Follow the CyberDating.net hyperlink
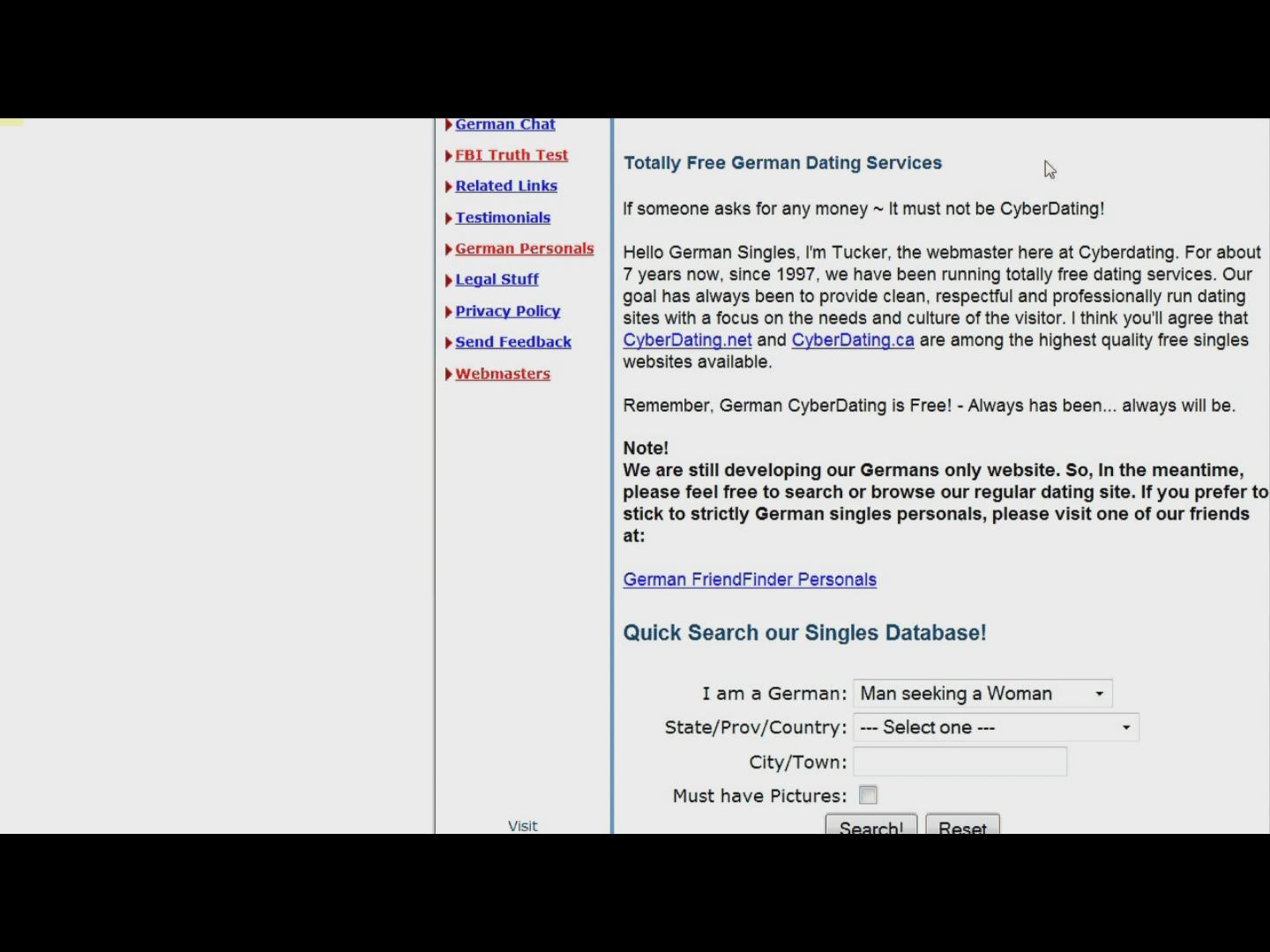 point(687,340)
